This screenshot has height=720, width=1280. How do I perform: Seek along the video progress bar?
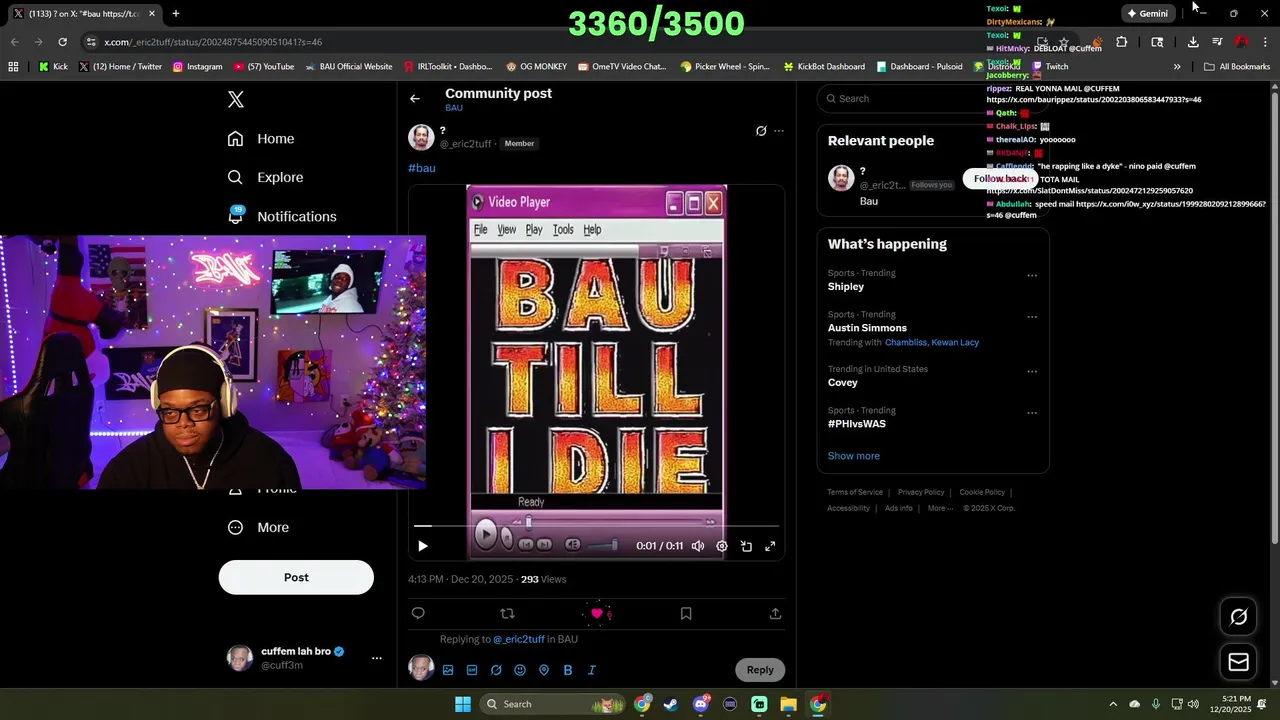(596, 525)
